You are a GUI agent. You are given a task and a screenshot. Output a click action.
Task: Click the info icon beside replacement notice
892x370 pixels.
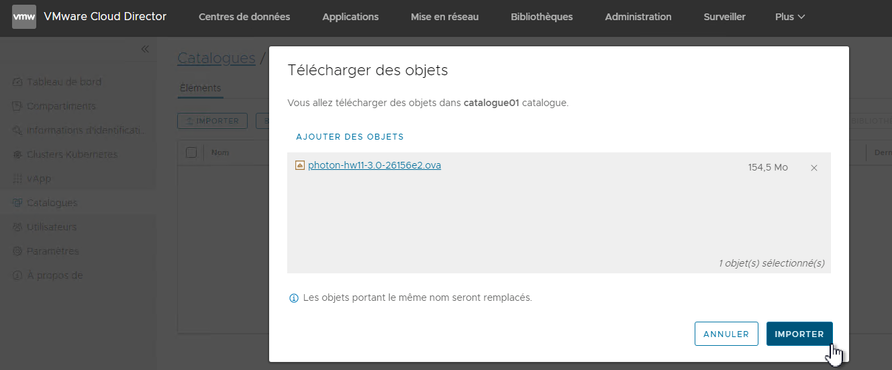[294, 298]
